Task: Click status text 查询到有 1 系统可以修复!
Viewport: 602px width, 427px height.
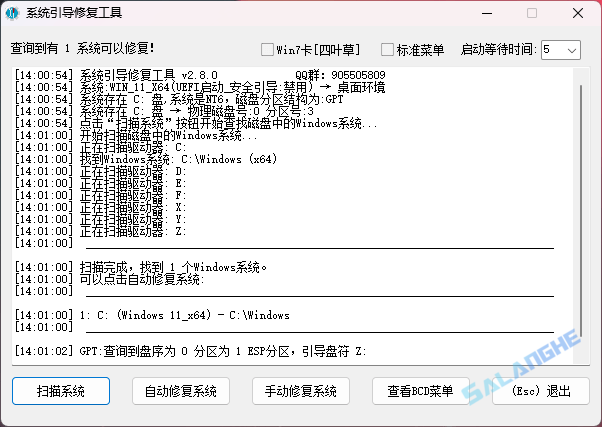Action: tap(83, 48)
